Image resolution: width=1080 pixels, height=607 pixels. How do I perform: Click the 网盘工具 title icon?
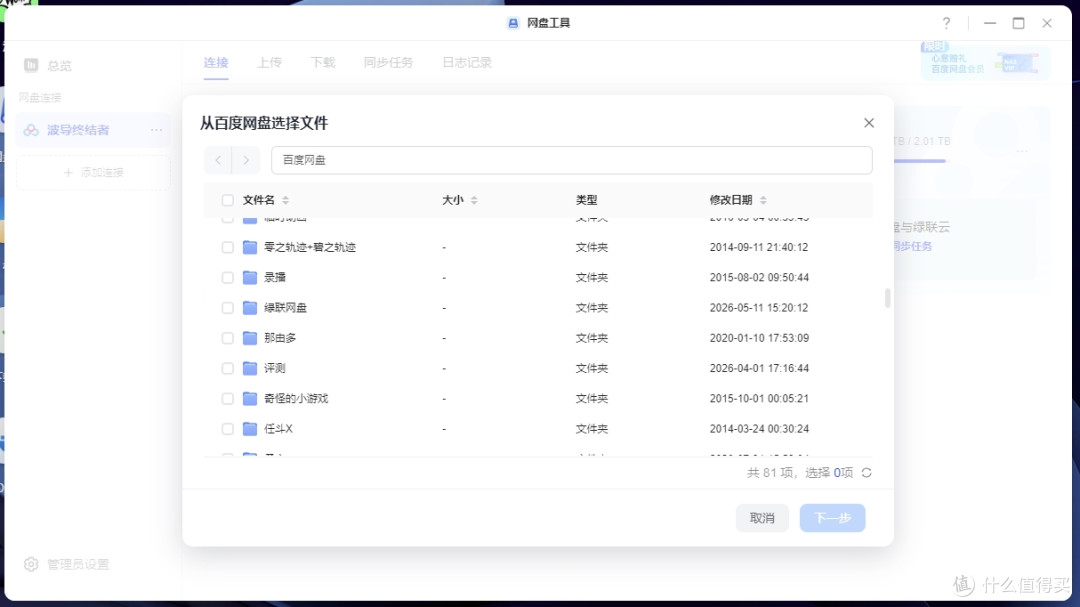coord(513,23)
